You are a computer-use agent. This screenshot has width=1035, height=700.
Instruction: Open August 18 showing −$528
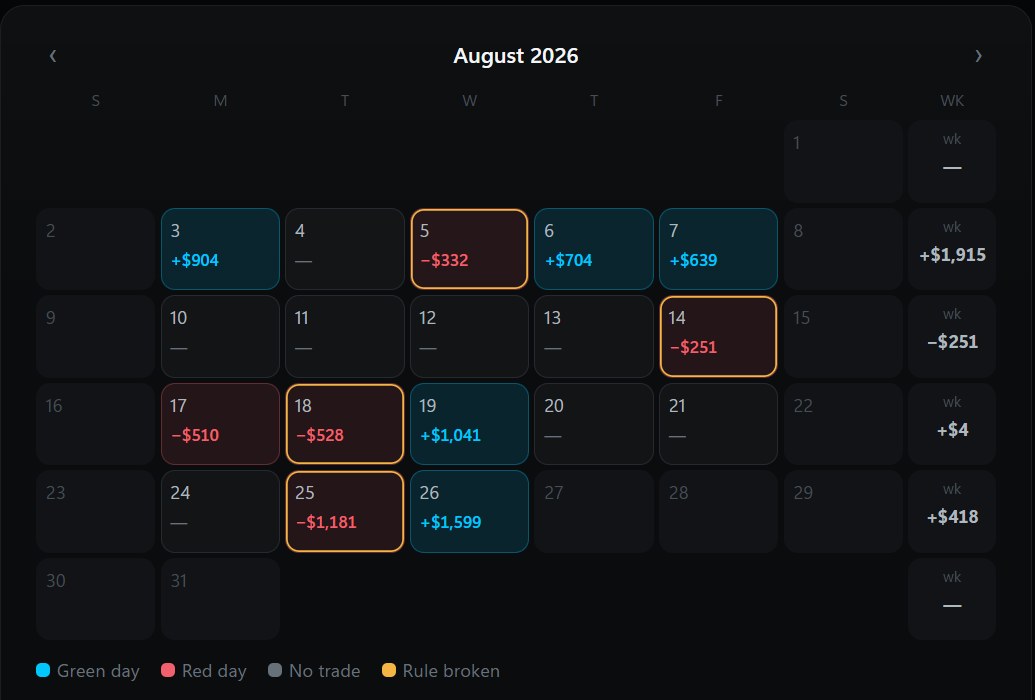coord(345,424)
